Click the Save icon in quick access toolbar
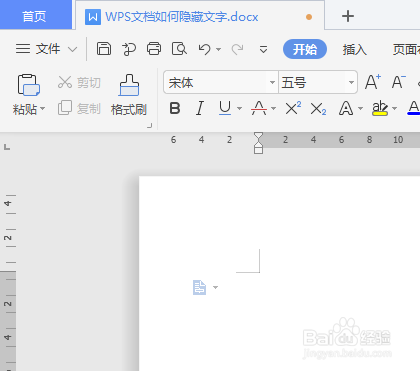The height and width of the screenshot is (371, 420). click(104, 49)
